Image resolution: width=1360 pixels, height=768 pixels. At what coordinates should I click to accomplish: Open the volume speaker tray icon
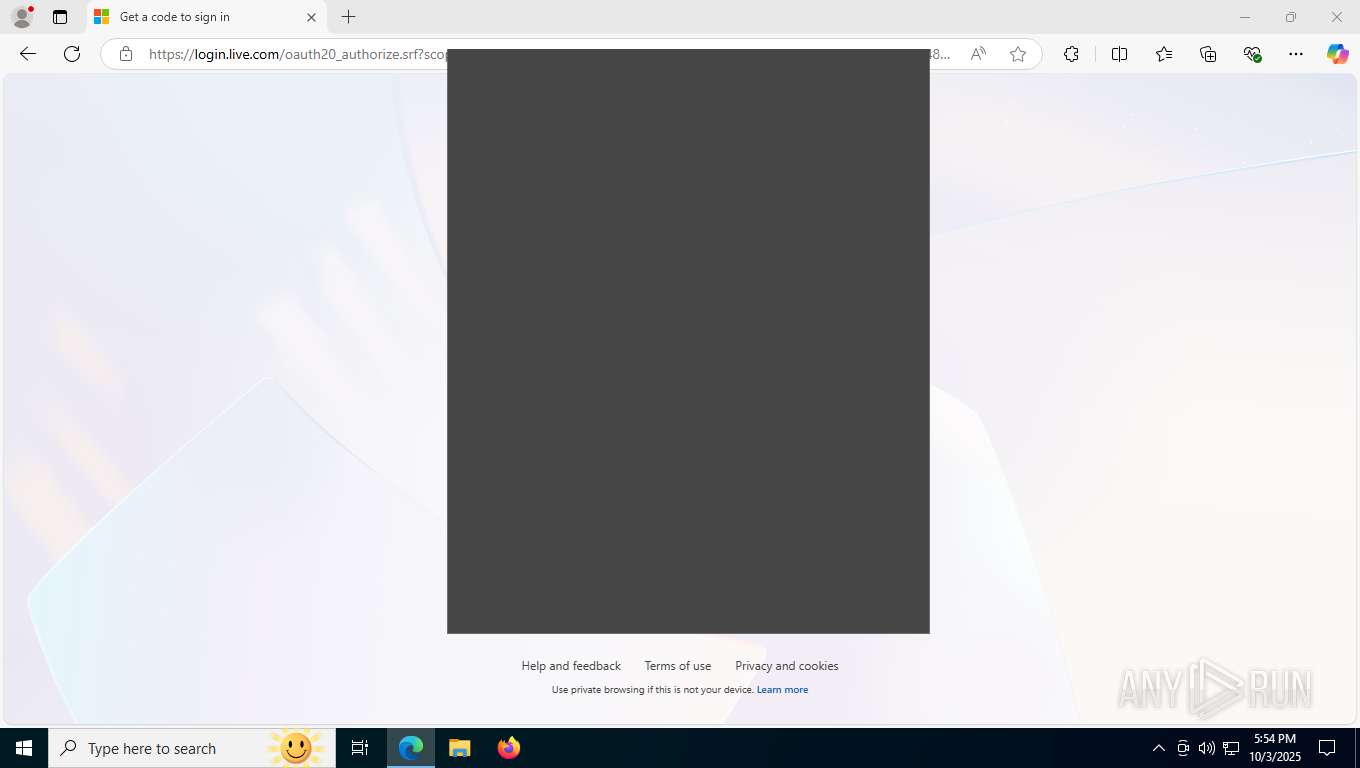(1207, 748)
